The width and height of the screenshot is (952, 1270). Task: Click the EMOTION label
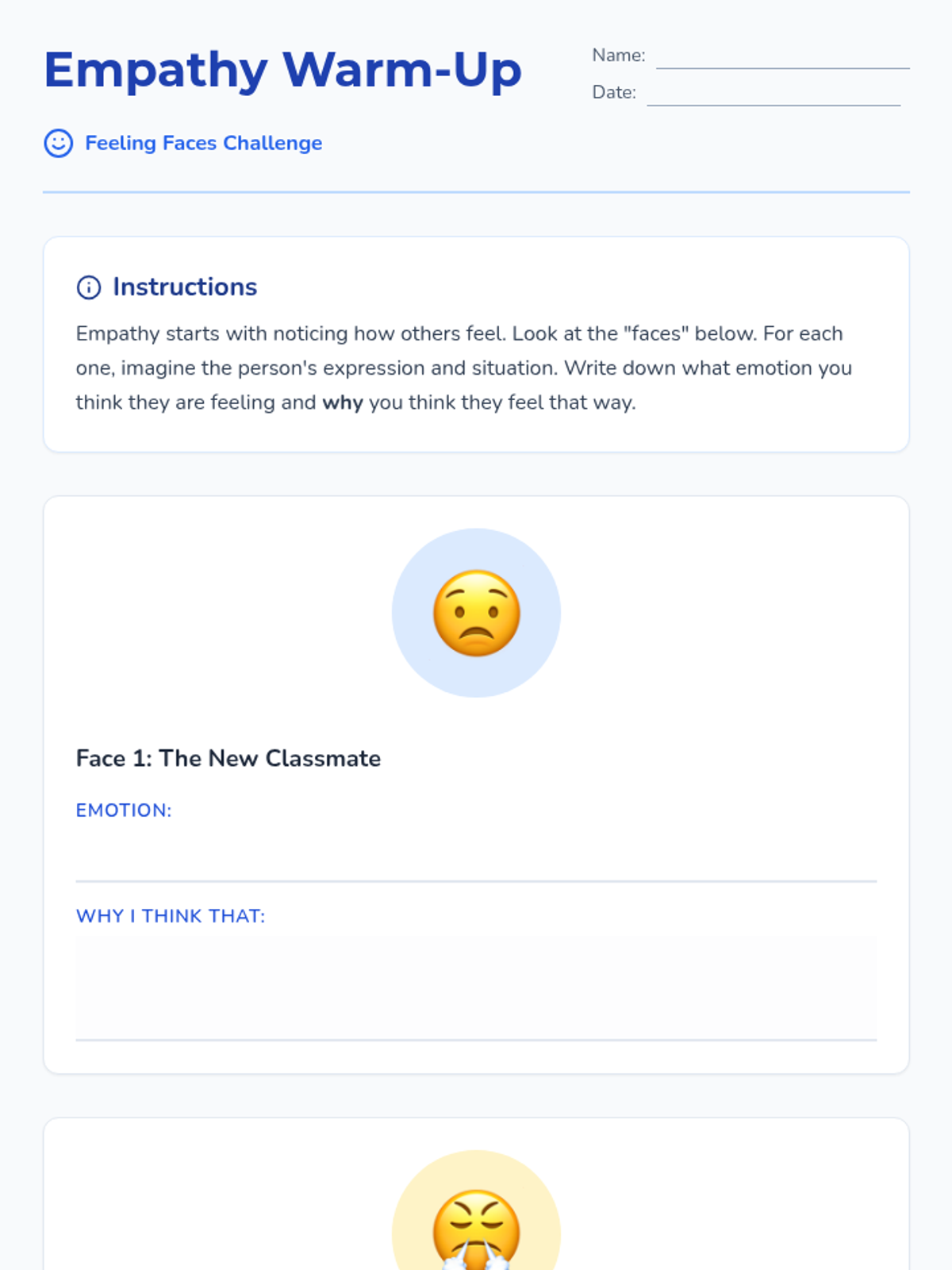pos(124,810)
